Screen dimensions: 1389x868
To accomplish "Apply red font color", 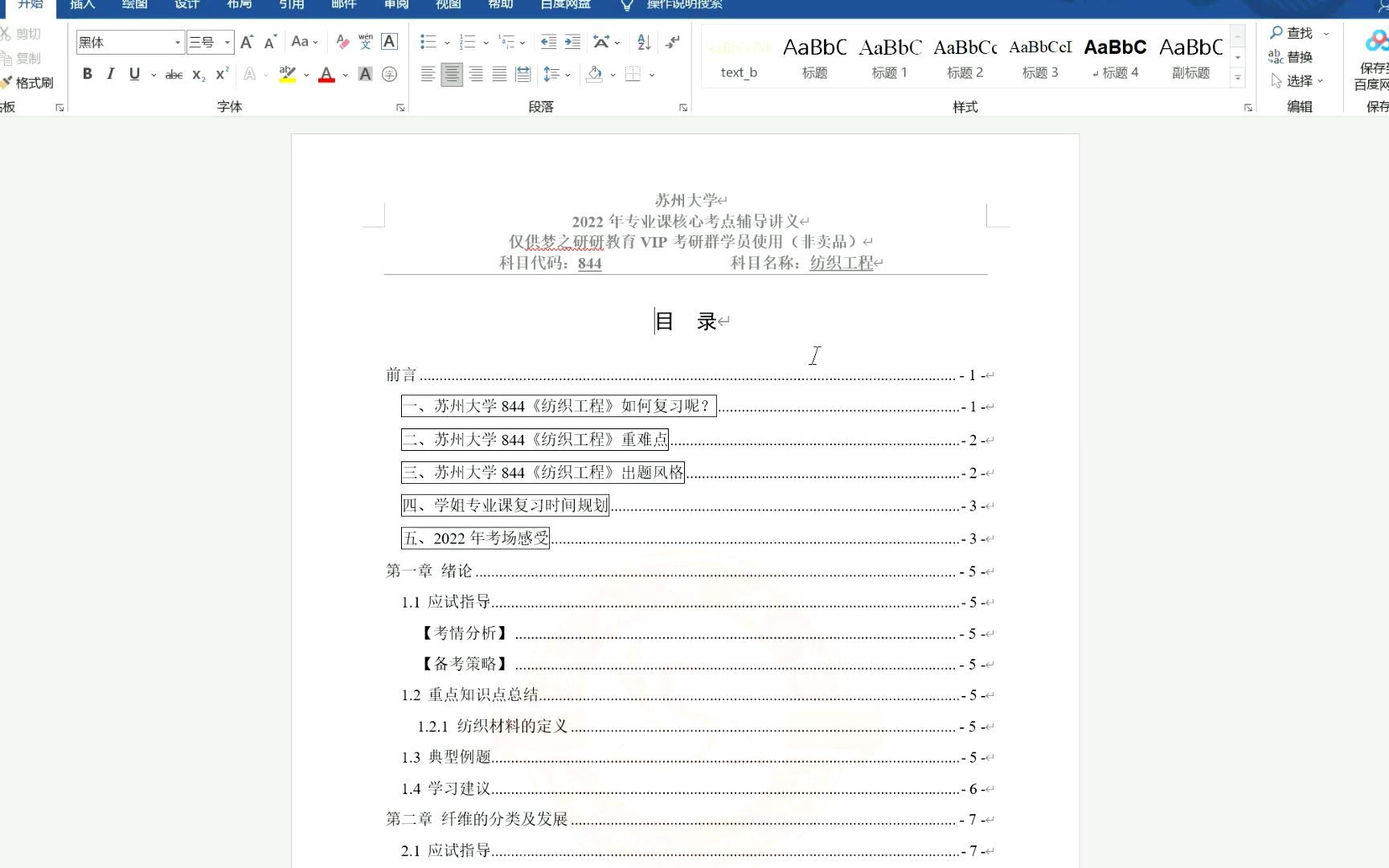I will coord(326,75).
